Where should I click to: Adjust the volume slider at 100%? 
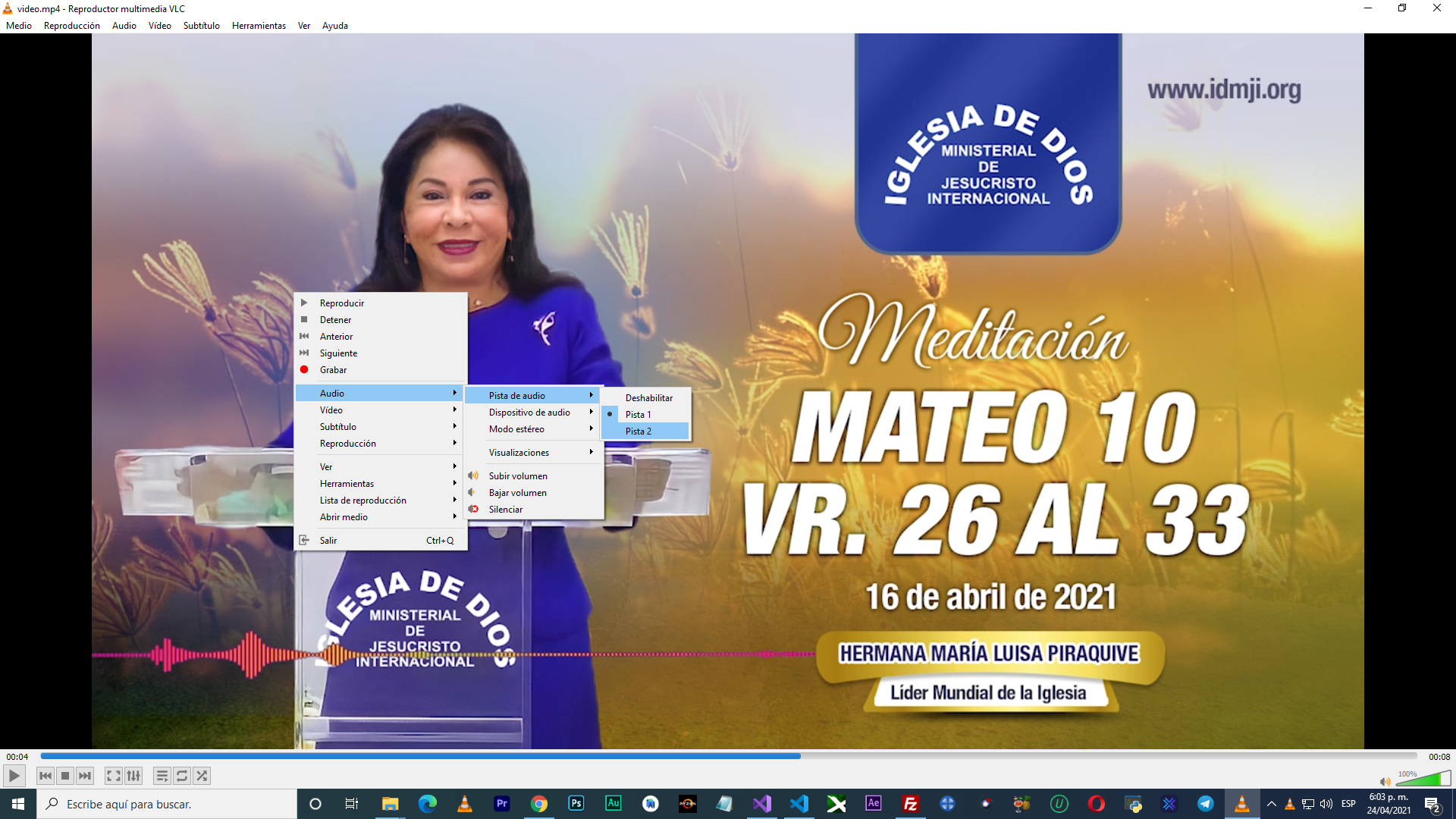click(x=1424, y=780)
